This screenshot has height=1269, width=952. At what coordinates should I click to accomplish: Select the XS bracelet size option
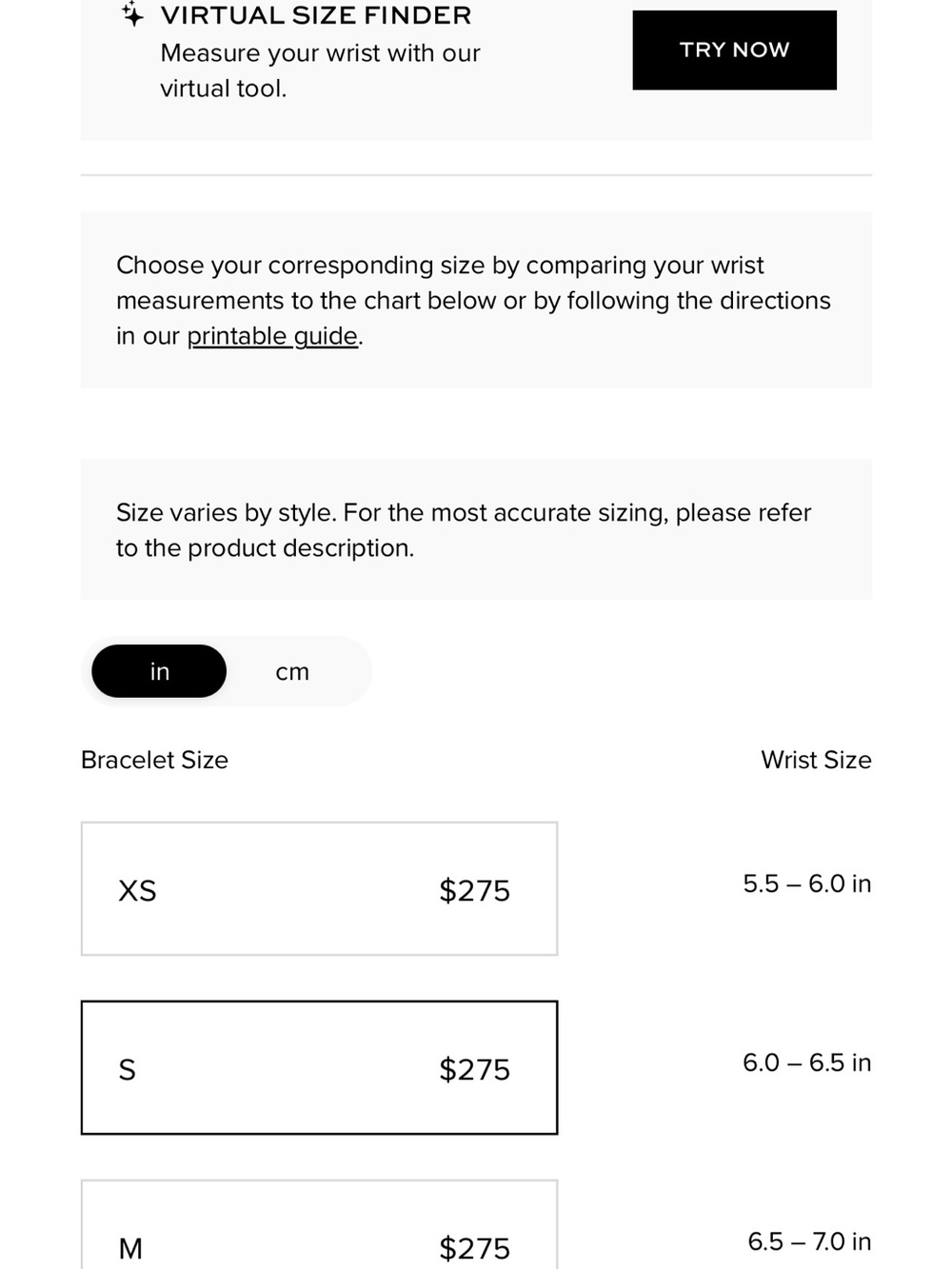[x=319, y=889]
